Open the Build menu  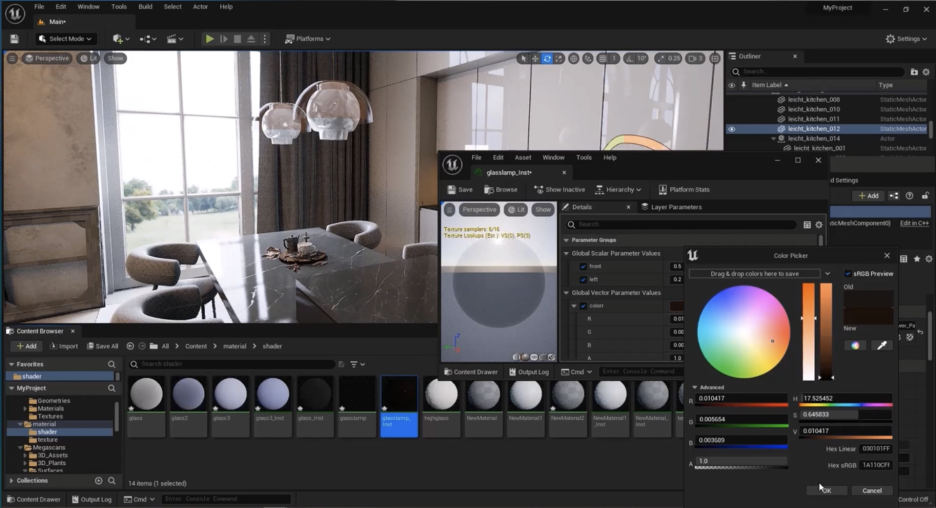click(145, 7)
